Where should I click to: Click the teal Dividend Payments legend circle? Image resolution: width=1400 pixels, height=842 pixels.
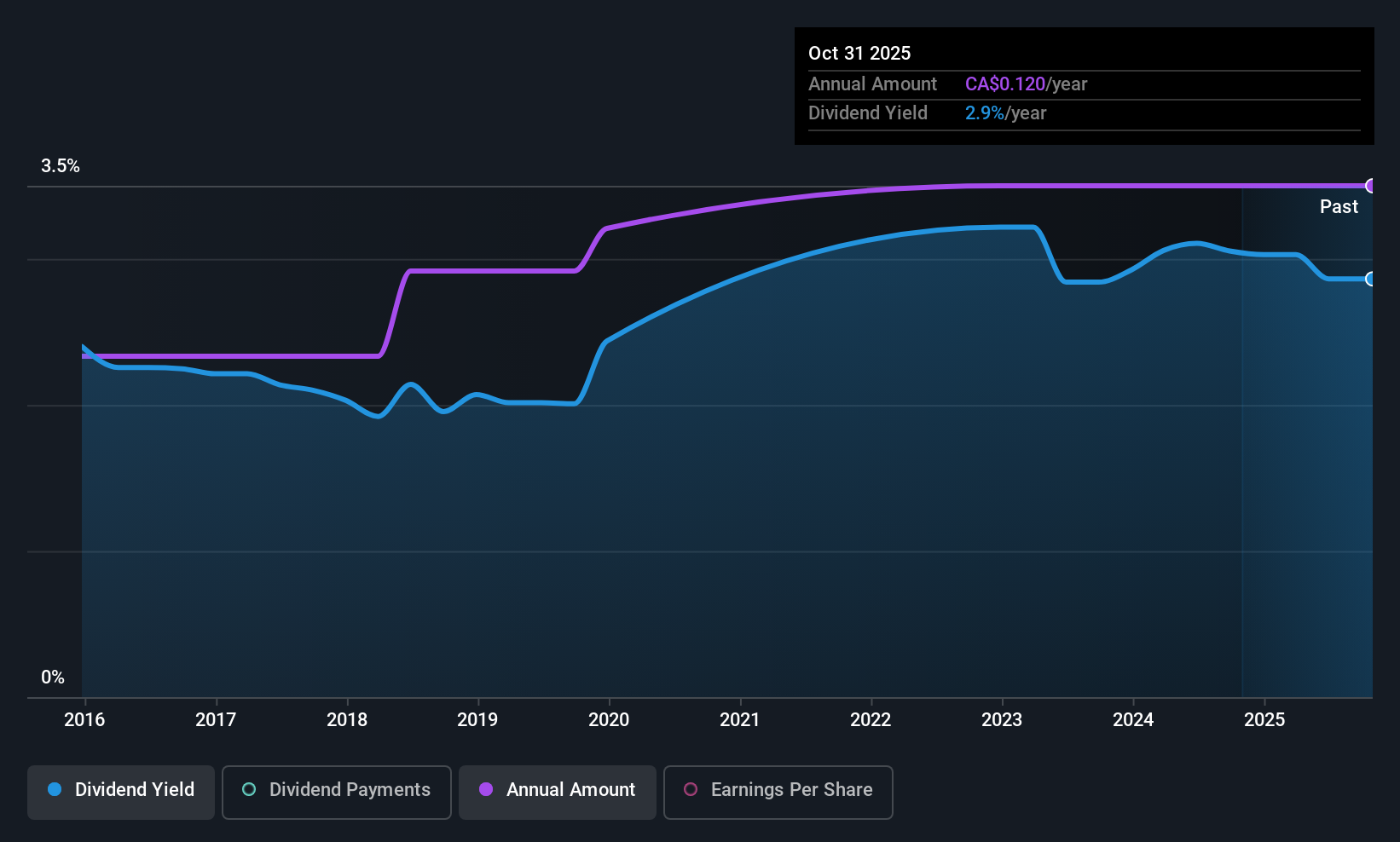[248, 790]
